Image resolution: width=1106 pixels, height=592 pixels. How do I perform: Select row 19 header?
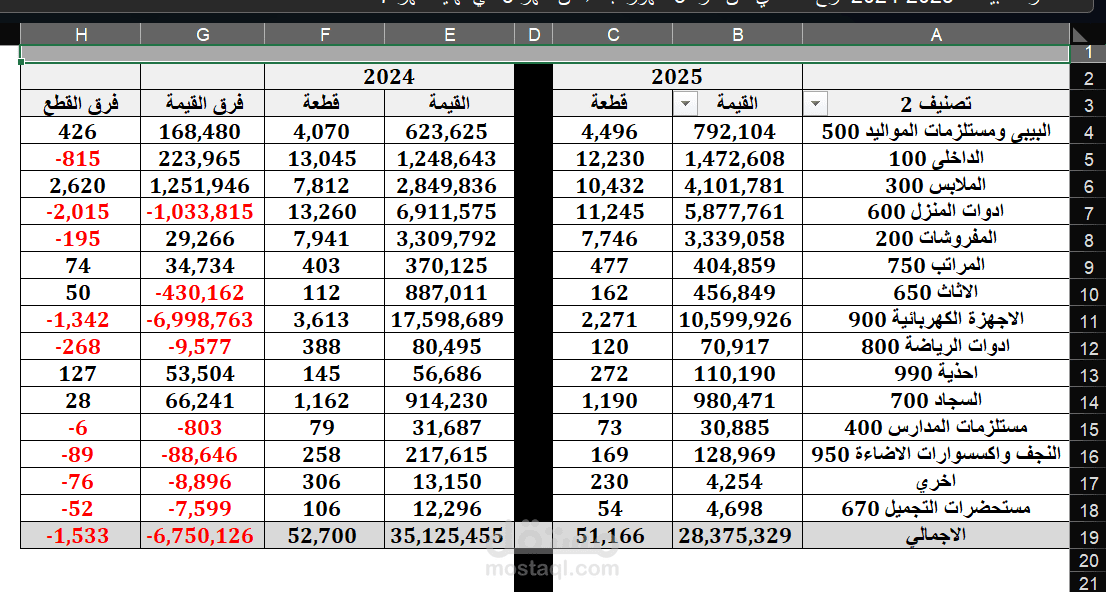click(1088, 536)
